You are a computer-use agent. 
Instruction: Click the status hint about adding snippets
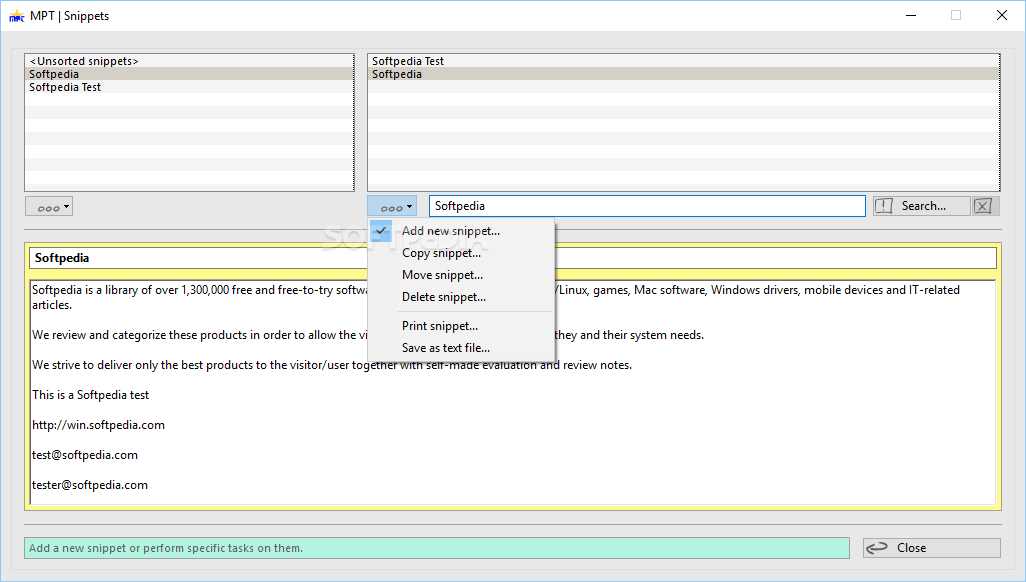[x=437, y=548]
